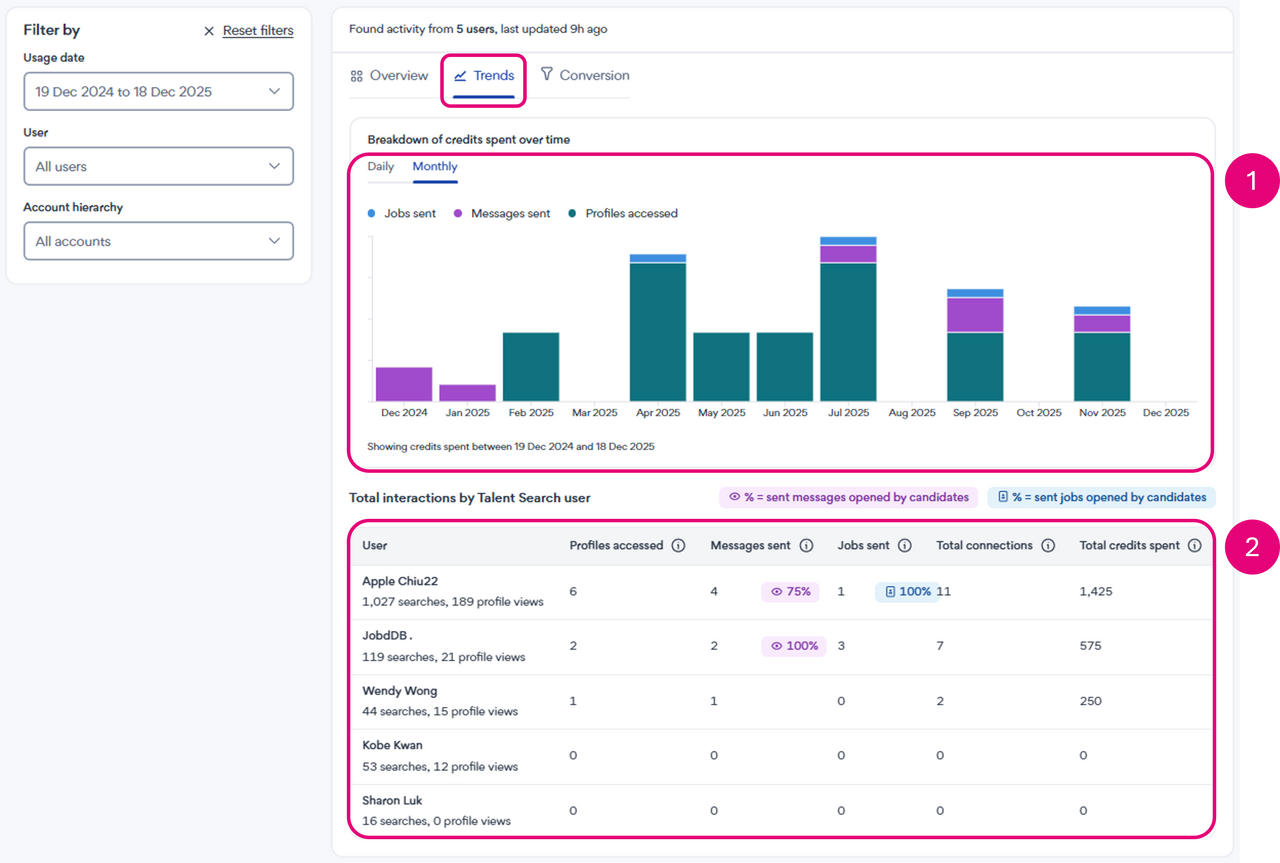Click the 100% jobs opened badge
Viewport: 1280px width, 863px height.
coord(906,592)
